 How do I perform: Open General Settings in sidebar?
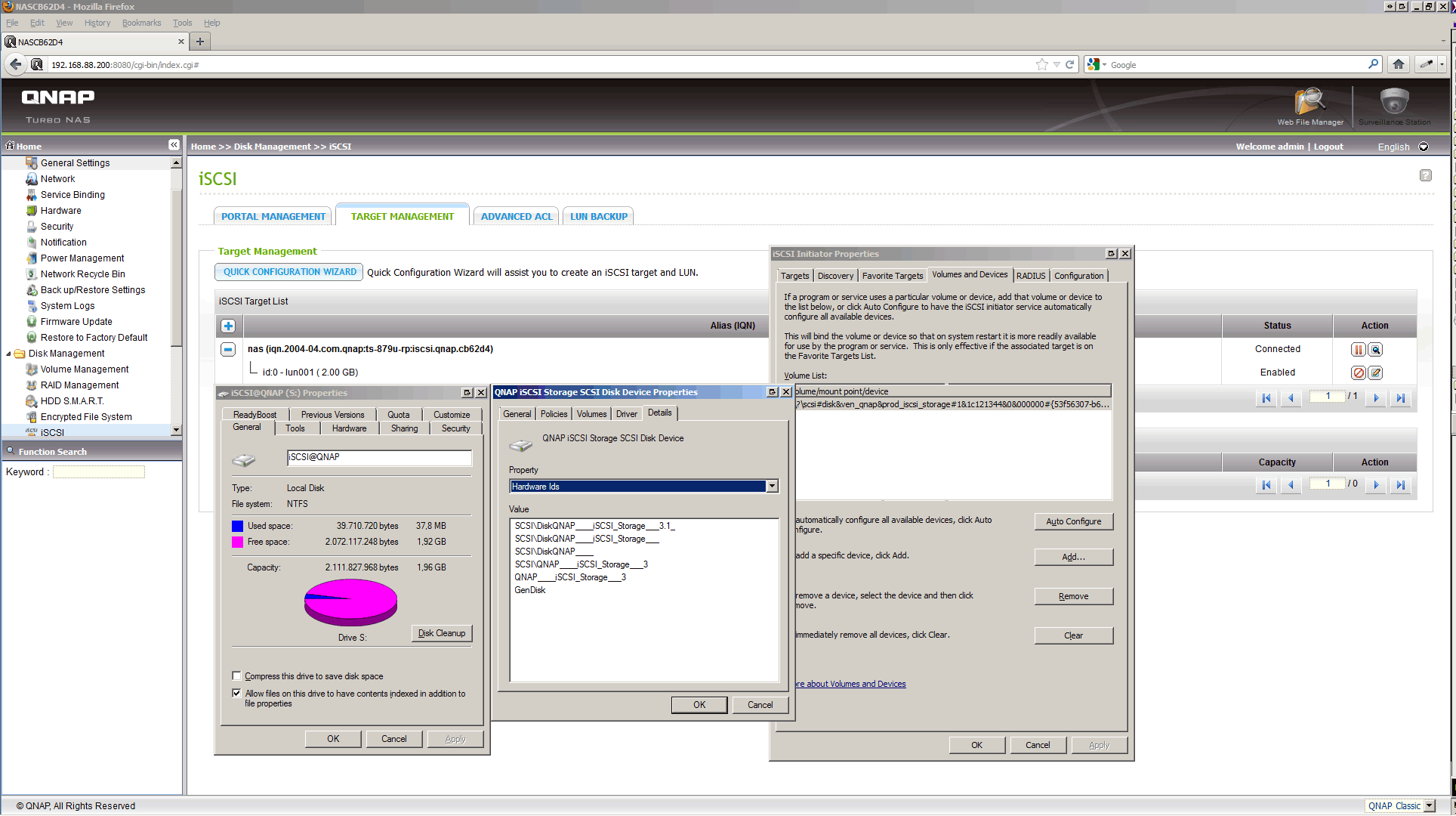pyautogui.click(x=75, y=163)
